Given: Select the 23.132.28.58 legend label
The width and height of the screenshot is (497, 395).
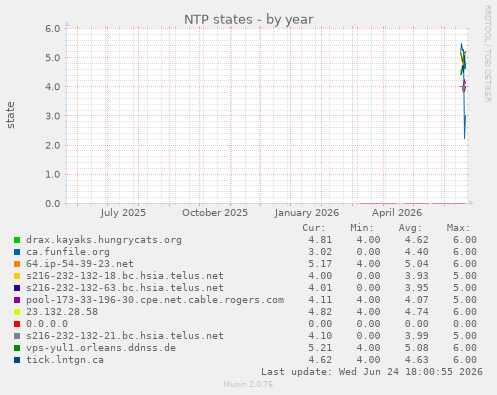Looking at the screenshot, I should pyautogui.click(x=62, y=312).
